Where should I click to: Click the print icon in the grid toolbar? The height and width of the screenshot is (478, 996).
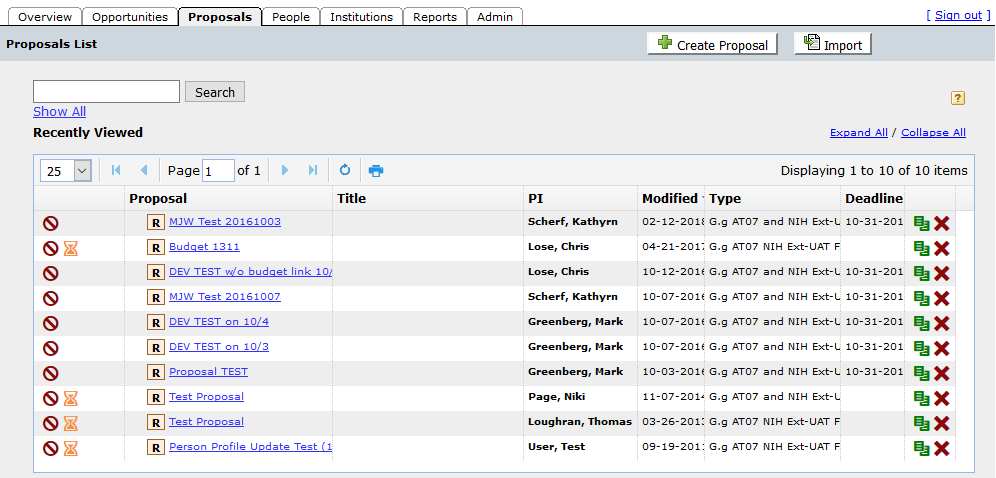(376, 171)
